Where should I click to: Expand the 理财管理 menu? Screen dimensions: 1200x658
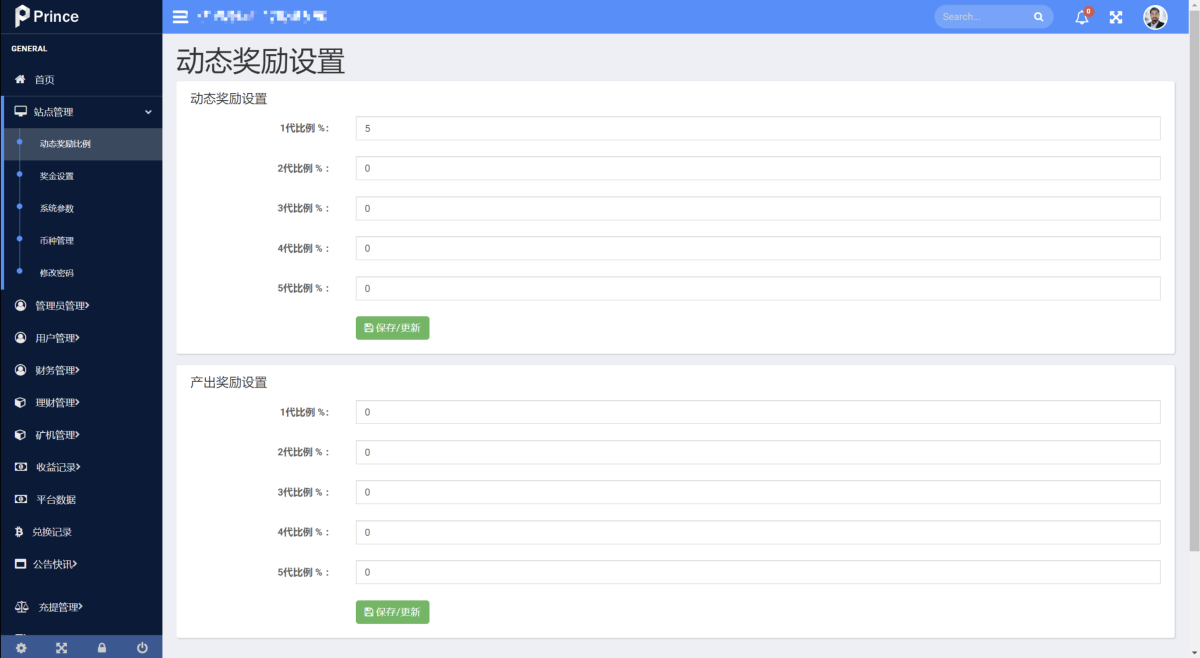coord(81,403)
